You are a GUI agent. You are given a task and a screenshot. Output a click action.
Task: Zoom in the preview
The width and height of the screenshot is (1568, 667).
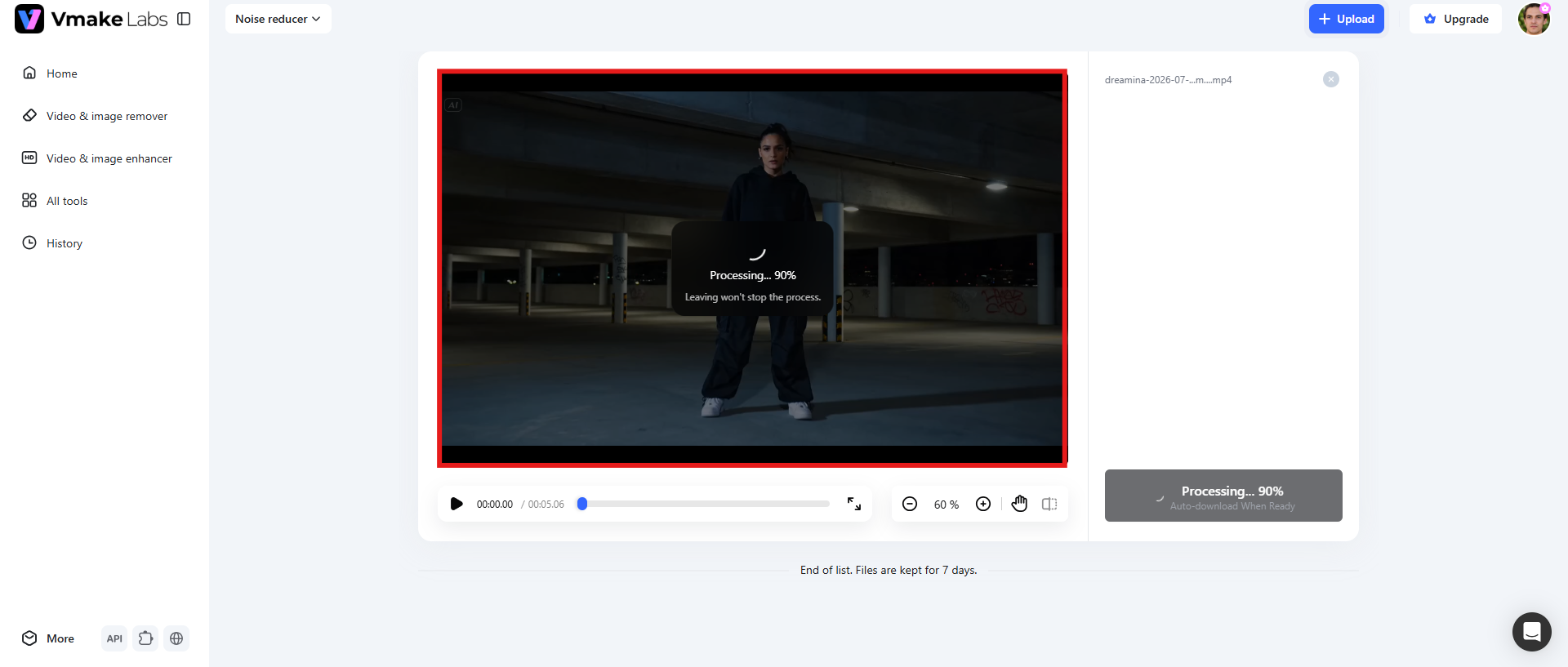983,504
